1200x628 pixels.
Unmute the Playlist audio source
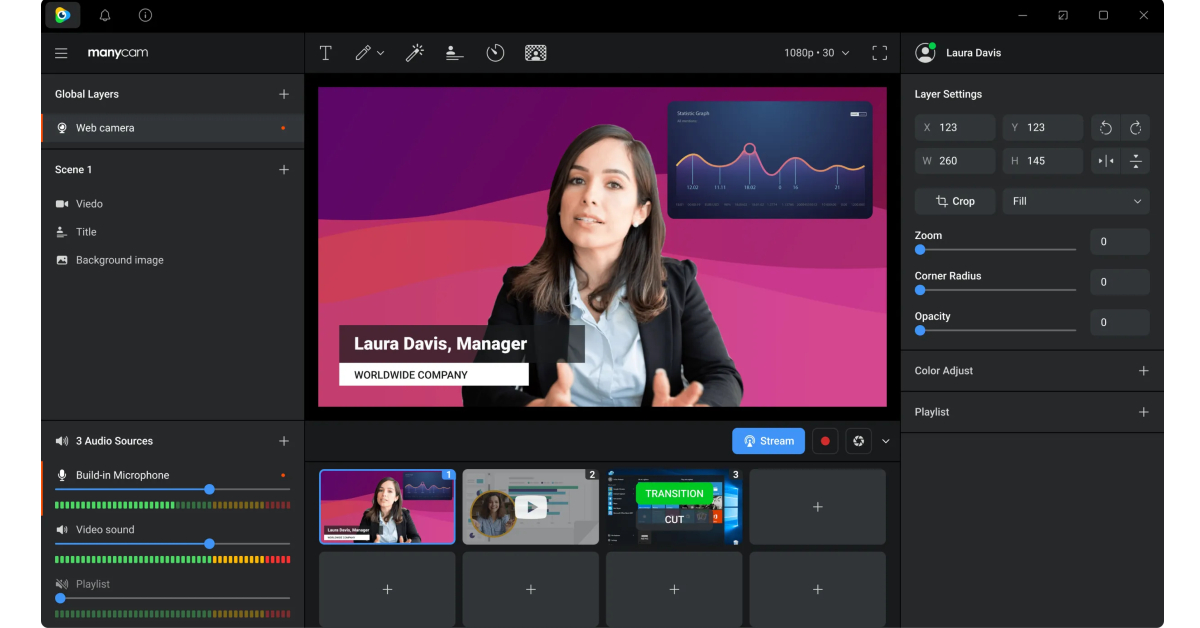pyautogui.click(x=62, y=584)
